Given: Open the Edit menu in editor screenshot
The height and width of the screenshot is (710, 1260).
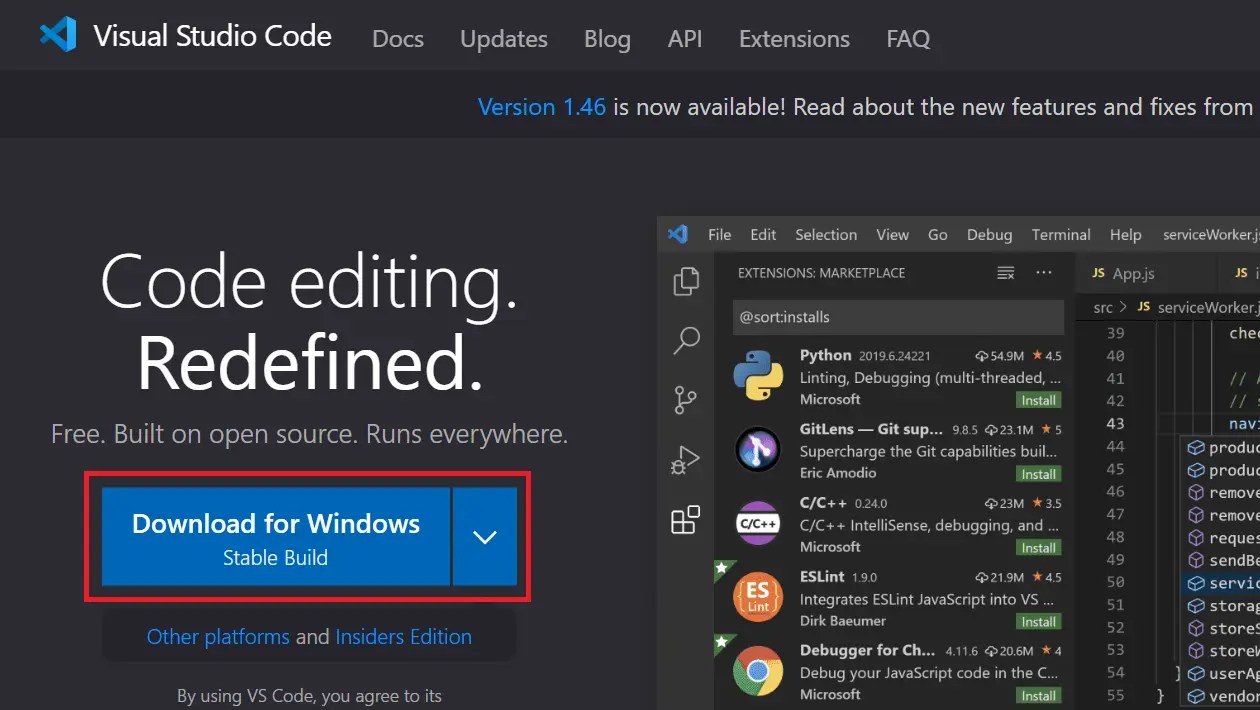Looking at the screenshot, I should [763, 235].
